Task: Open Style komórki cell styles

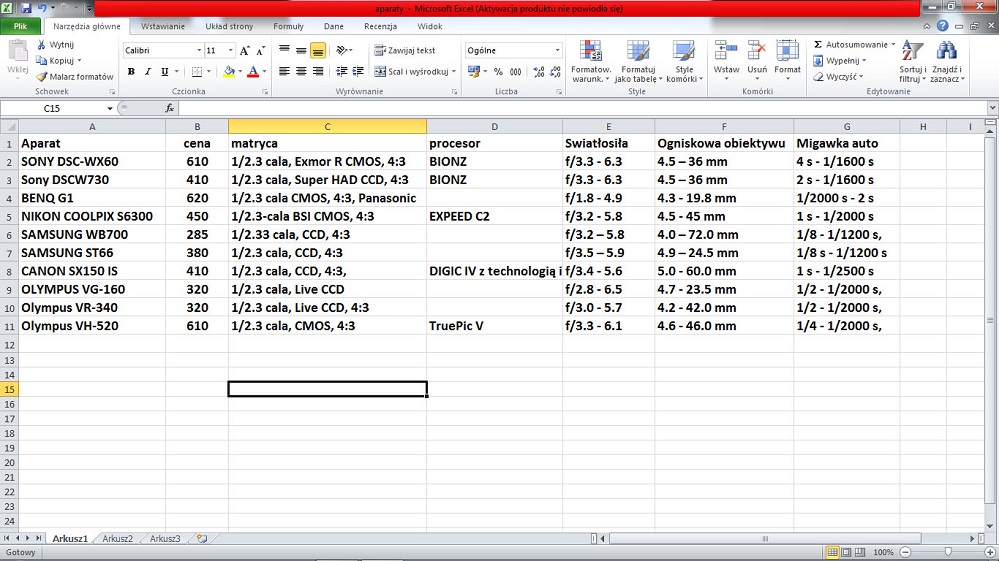Action: [x=684, y=61]
